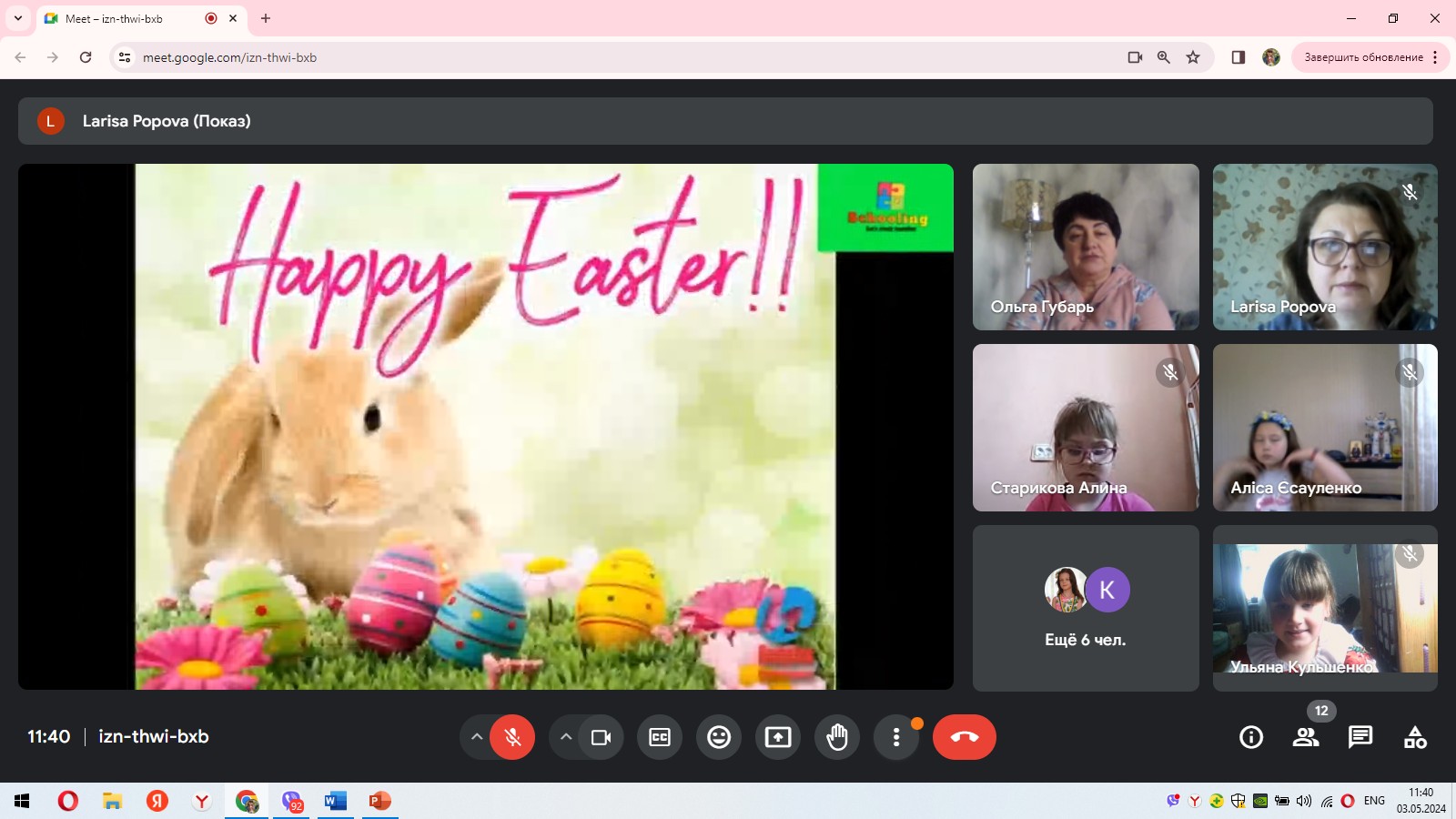
Task: Raise your hand in the meeting
Action: [837, 737]
